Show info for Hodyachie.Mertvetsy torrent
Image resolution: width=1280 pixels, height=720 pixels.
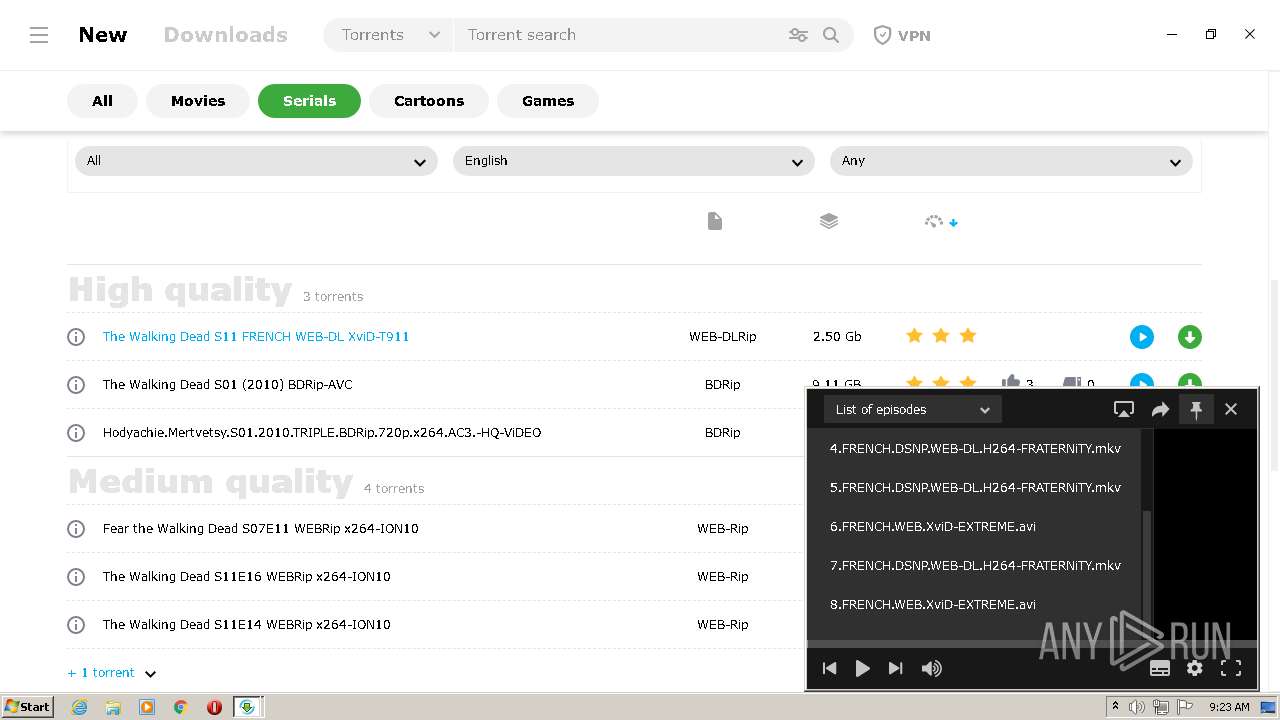point(76,433)
